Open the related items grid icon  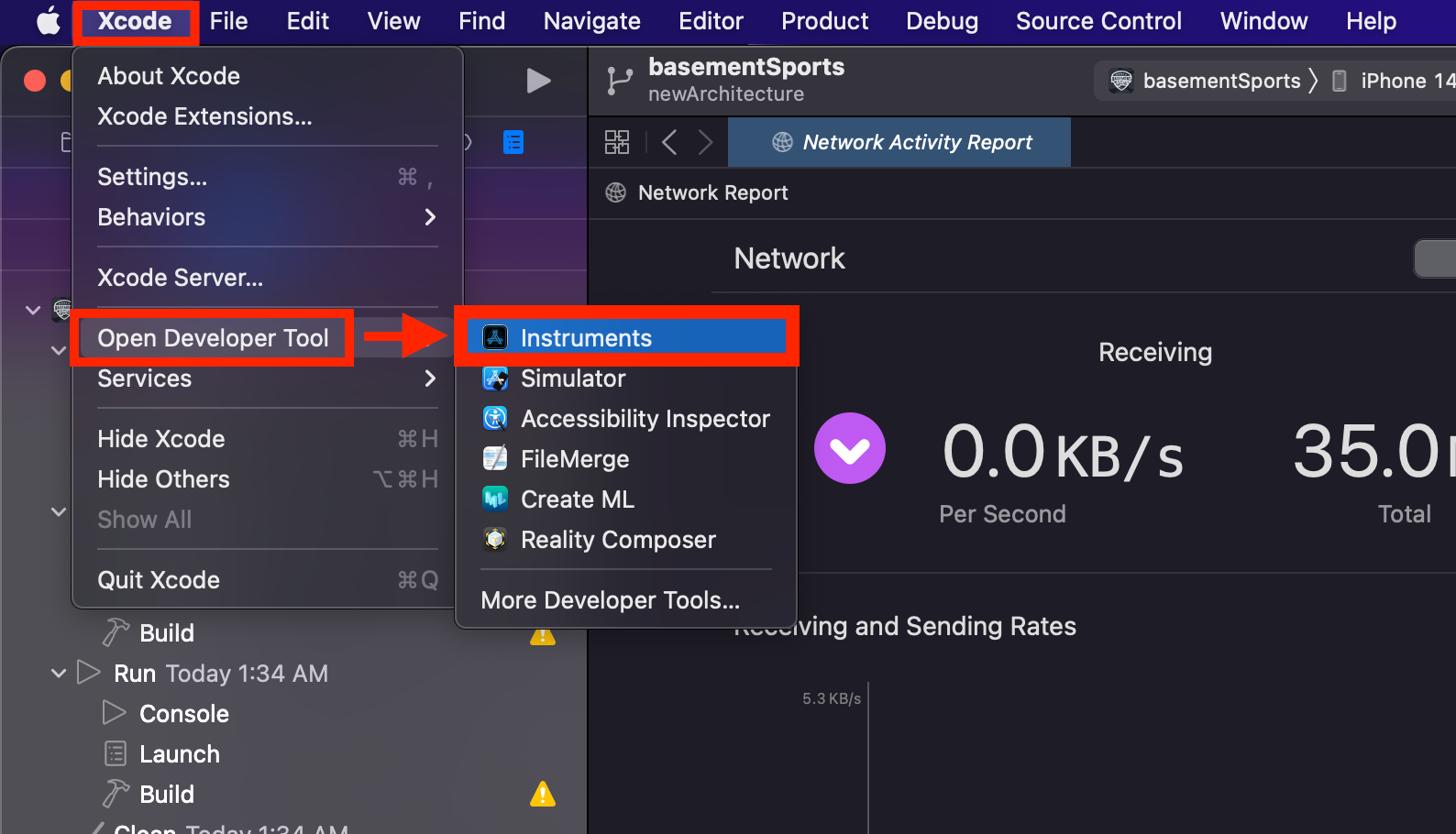[617, 142]
